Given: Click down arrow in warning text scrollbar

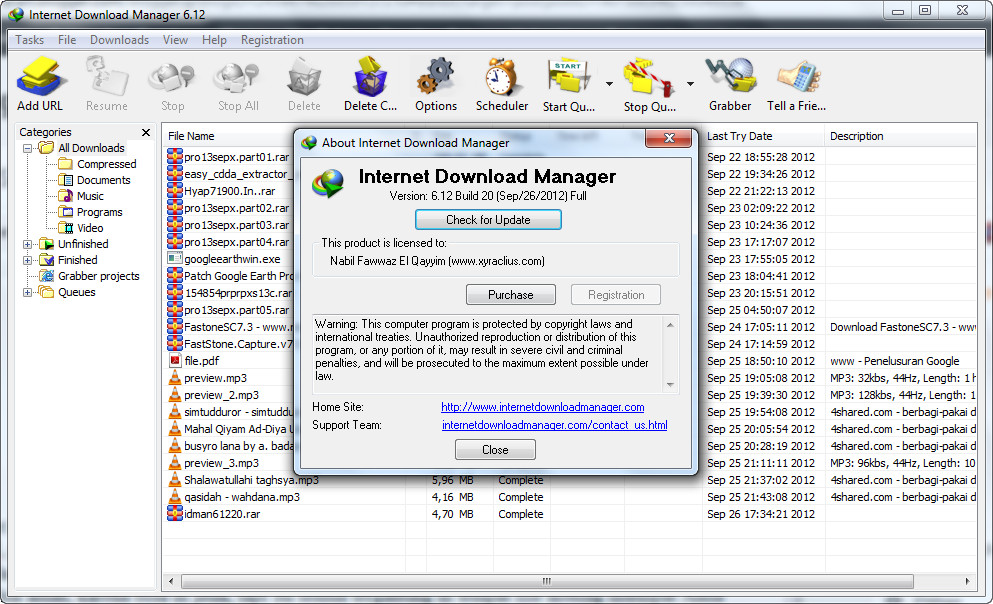Looking at the screenshot, I should 670,385.
